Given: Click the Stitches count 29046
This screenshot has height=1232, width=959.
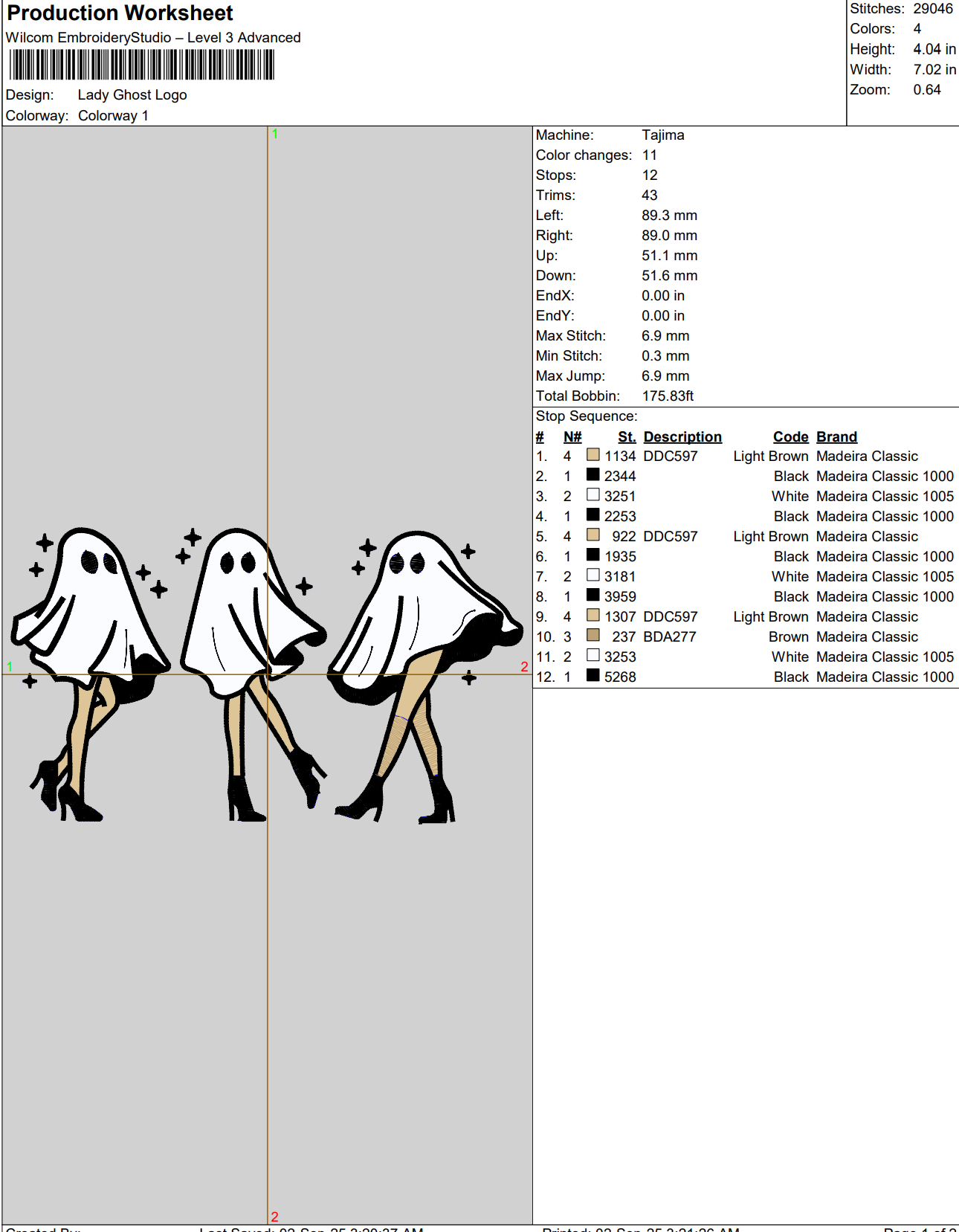Looking at the screenshot, I should point(932,9).
